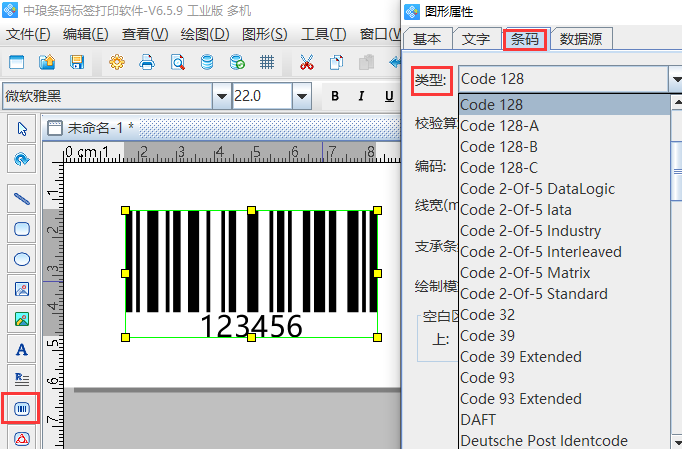Open print preview with magnifier icon
This screenshot has width=682, height=449.
pyautogui.click(x=177, y=62)
